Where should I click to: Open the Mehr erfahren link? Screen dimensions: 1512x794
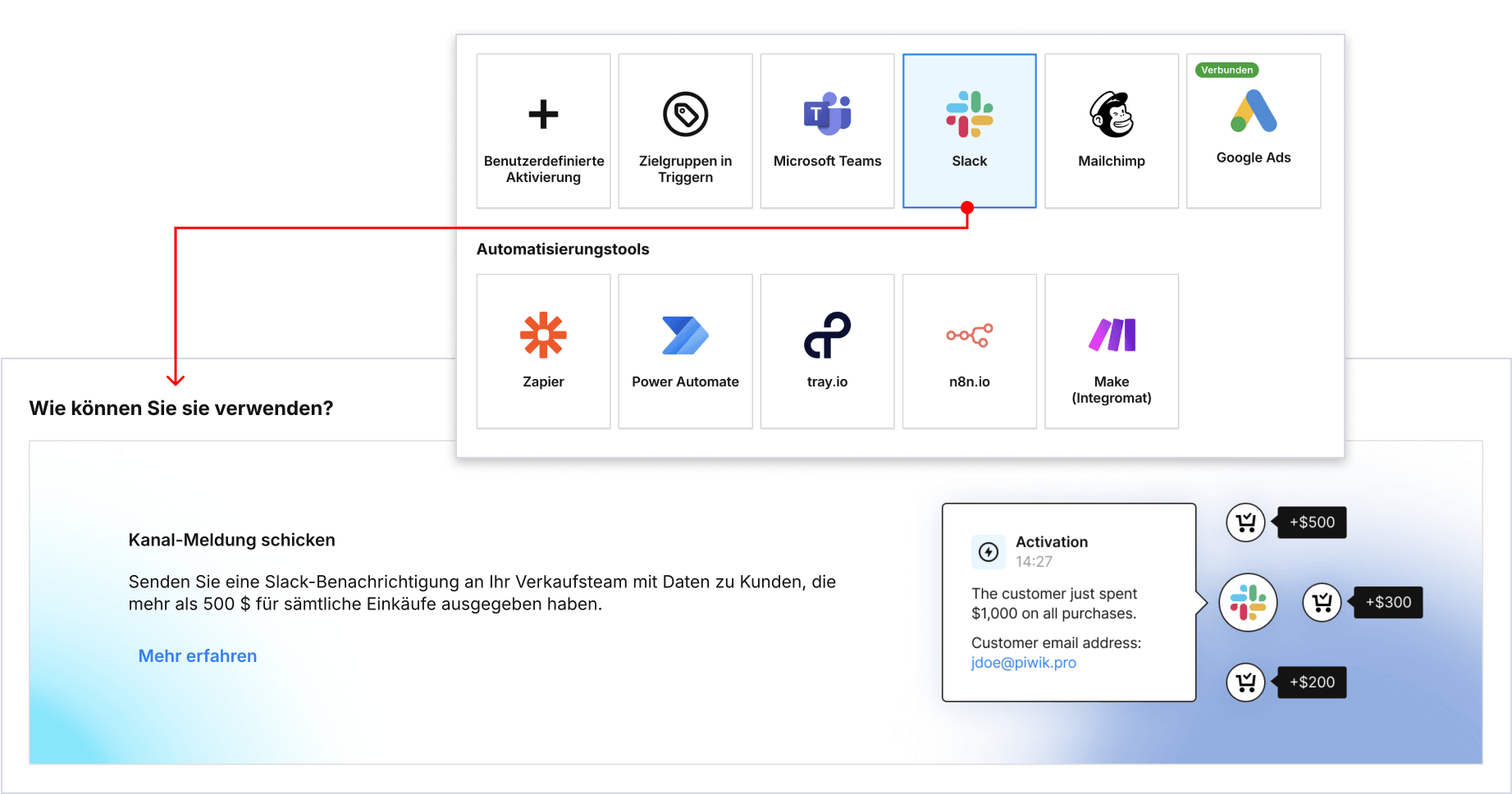[198, 655]
